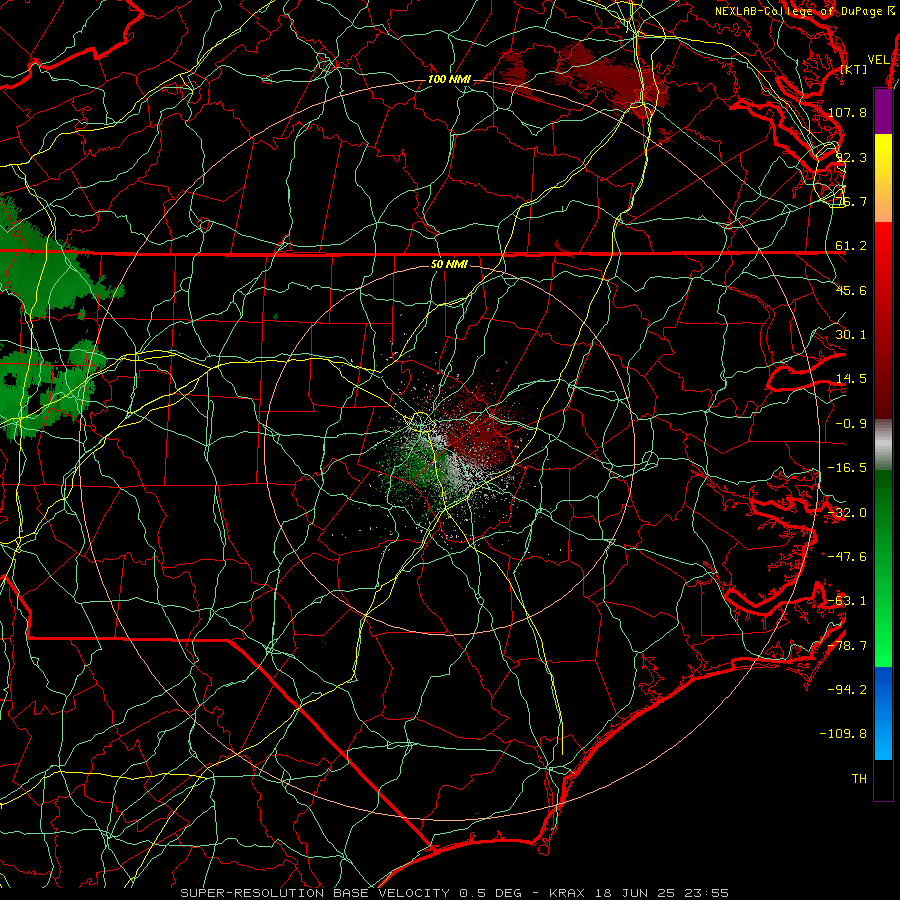Click the -63.1 velocity scale value
Image resolution: width=900 pixels, height=900 pixels.
coord(847,601)
